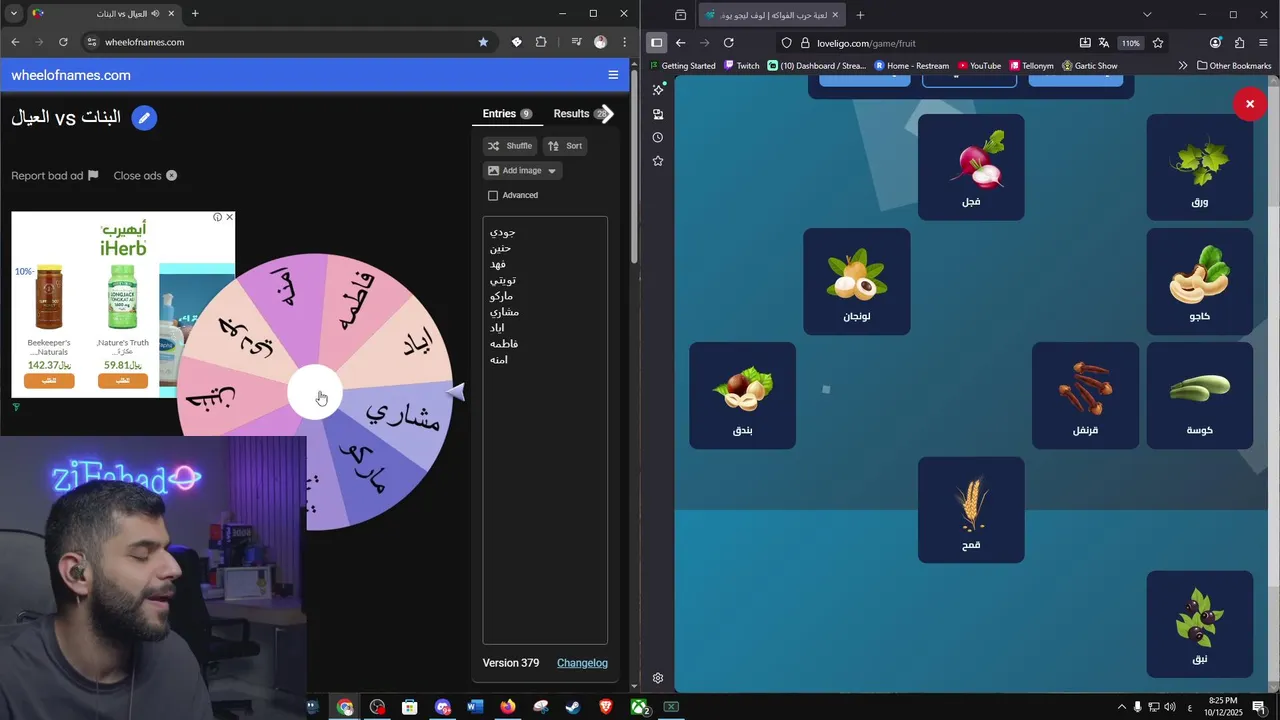
Task: Click inside the entries text box
Action: [545, 430]
